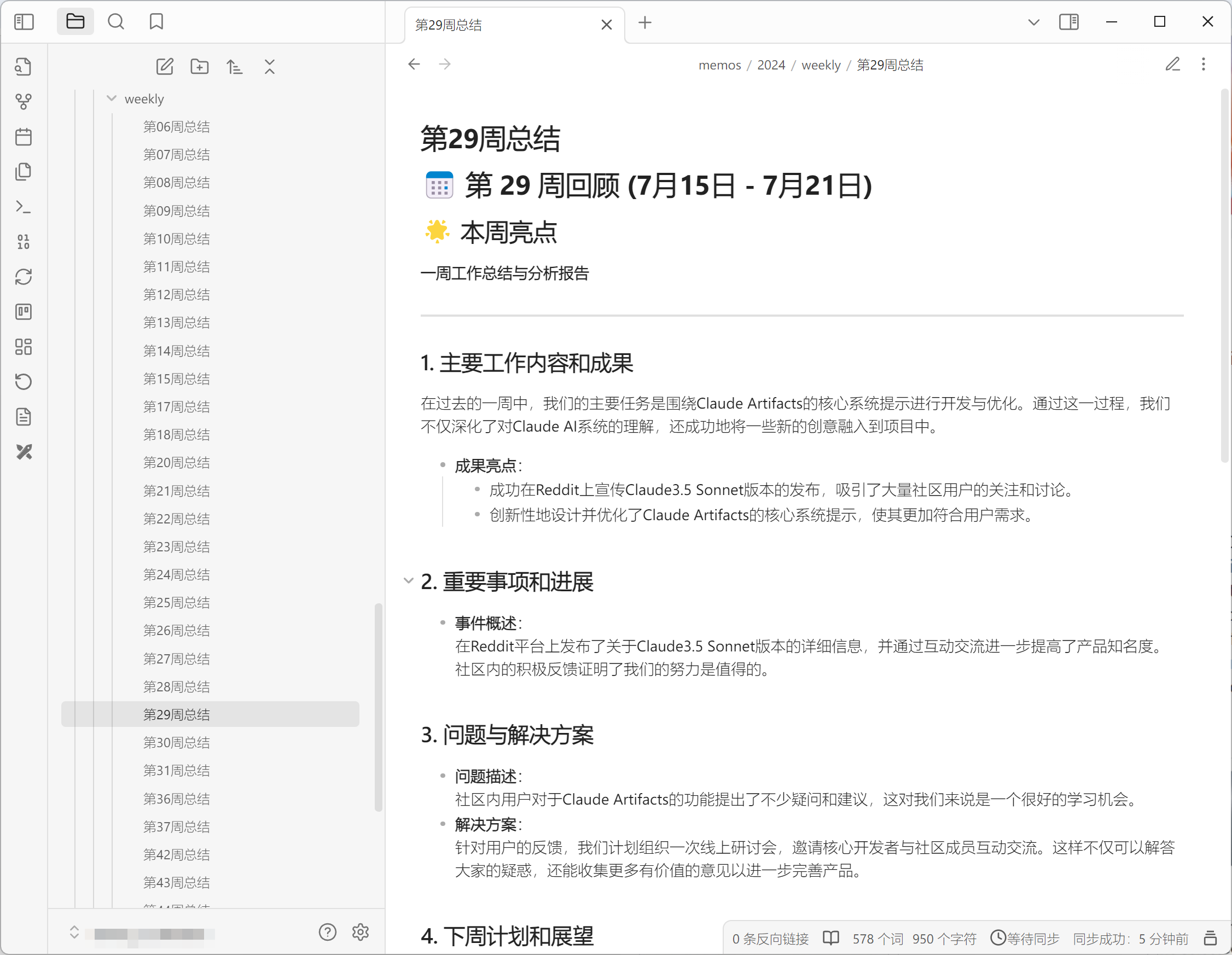Collapse all folders in the file explorer
Screen dimensions: 1232x955
270,66
